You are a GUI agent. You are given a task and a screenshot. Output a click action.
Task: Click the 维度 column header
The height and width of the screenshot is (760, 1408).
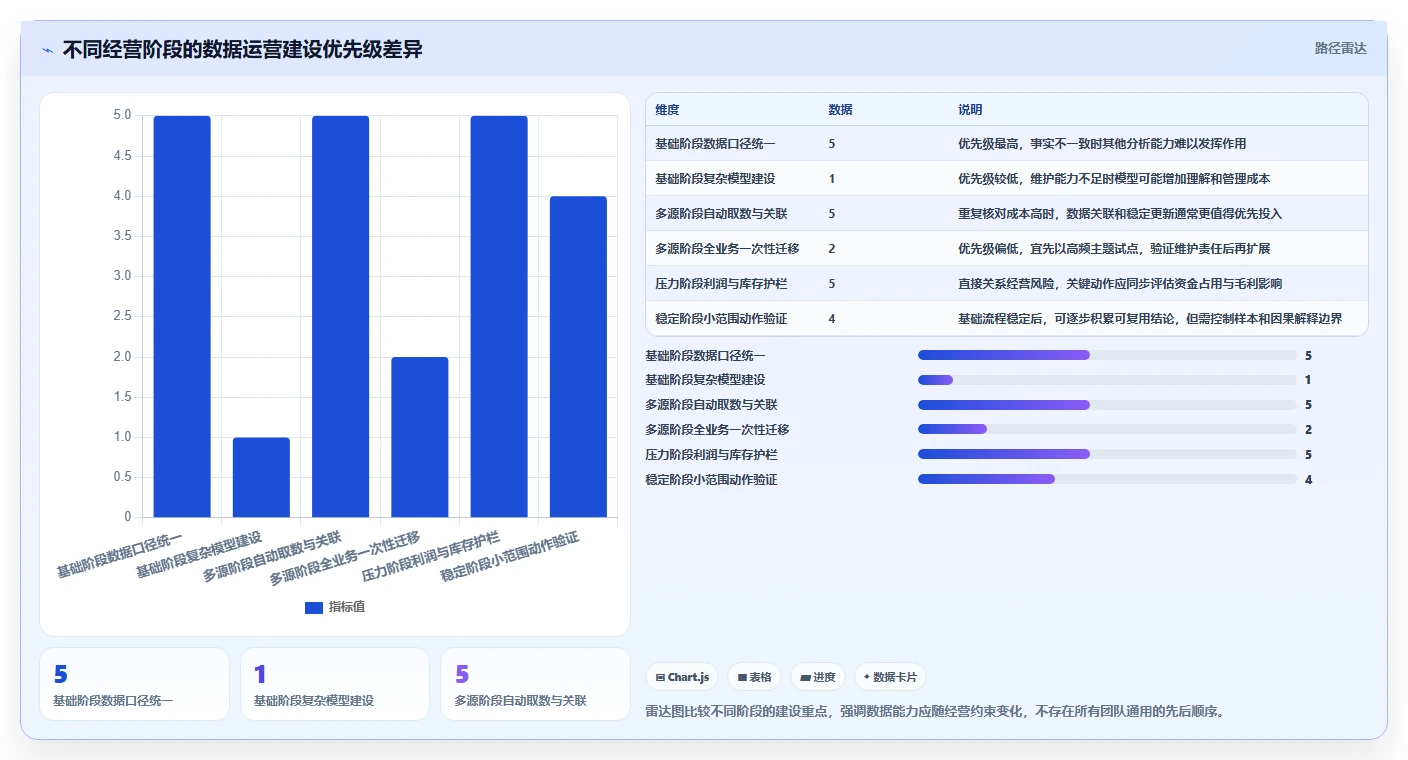point(667,110)
